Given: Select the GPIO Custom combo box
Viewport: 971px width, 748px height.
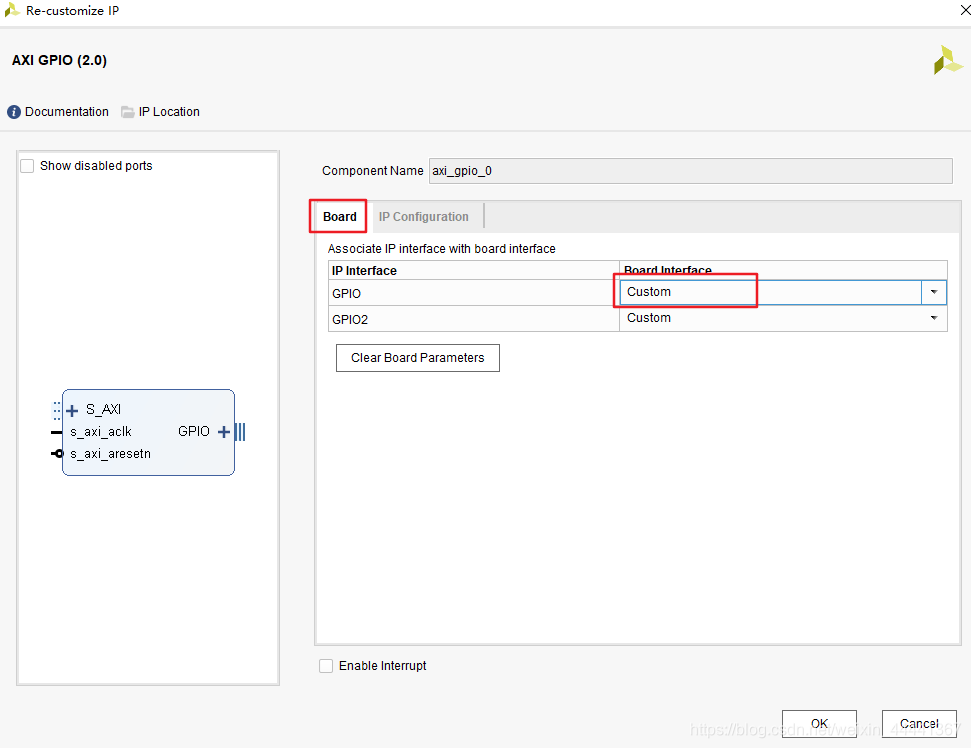Looking at the screenshot, I should click(783, 292).
